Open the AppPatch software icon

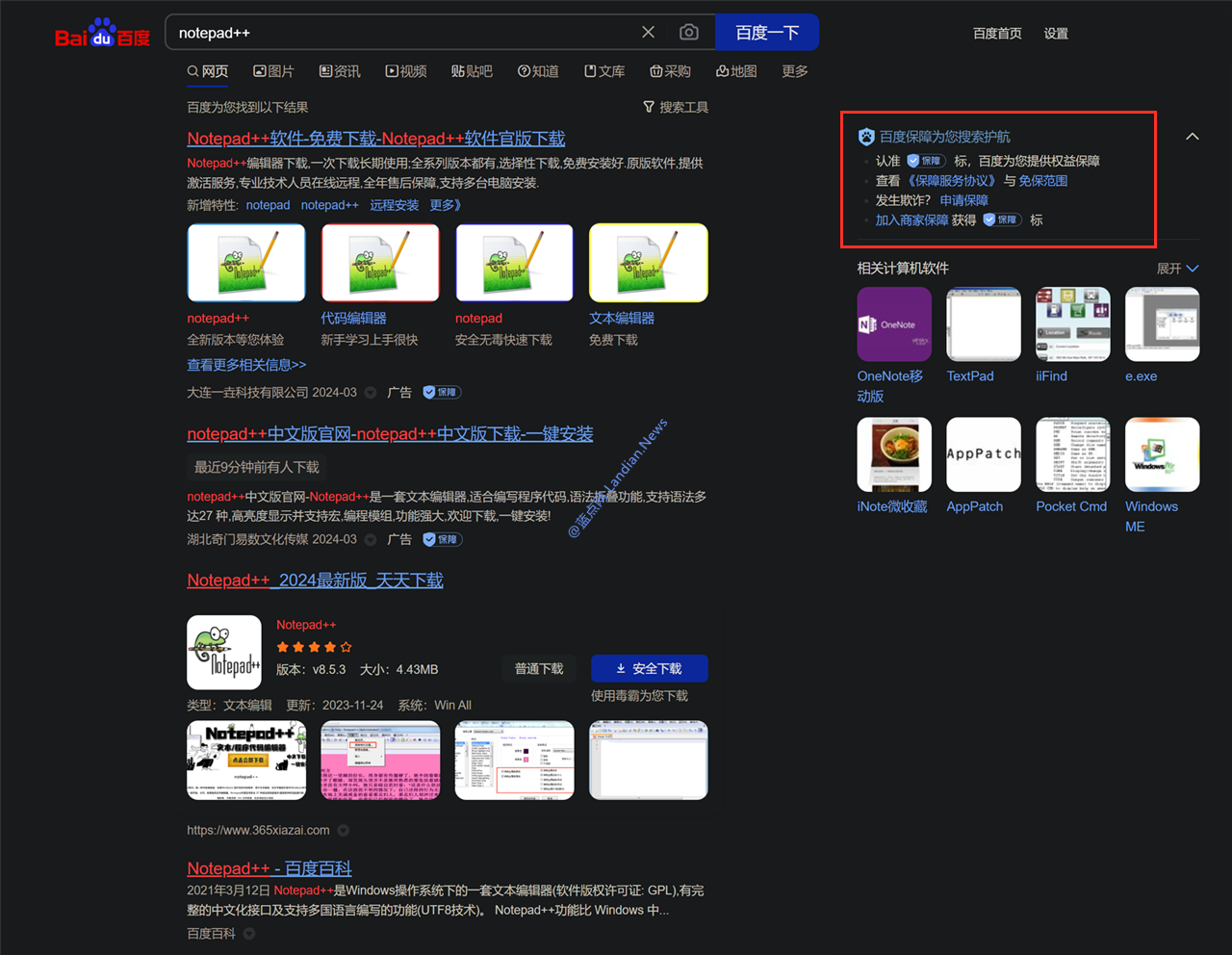(x=984, y=454)
